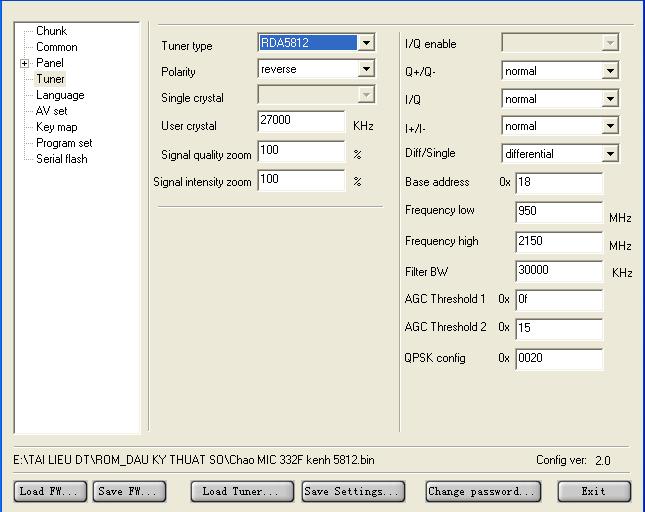The image size is (645, 512).
Task: Expand the Panel tree node
Action: click(24, 63)
